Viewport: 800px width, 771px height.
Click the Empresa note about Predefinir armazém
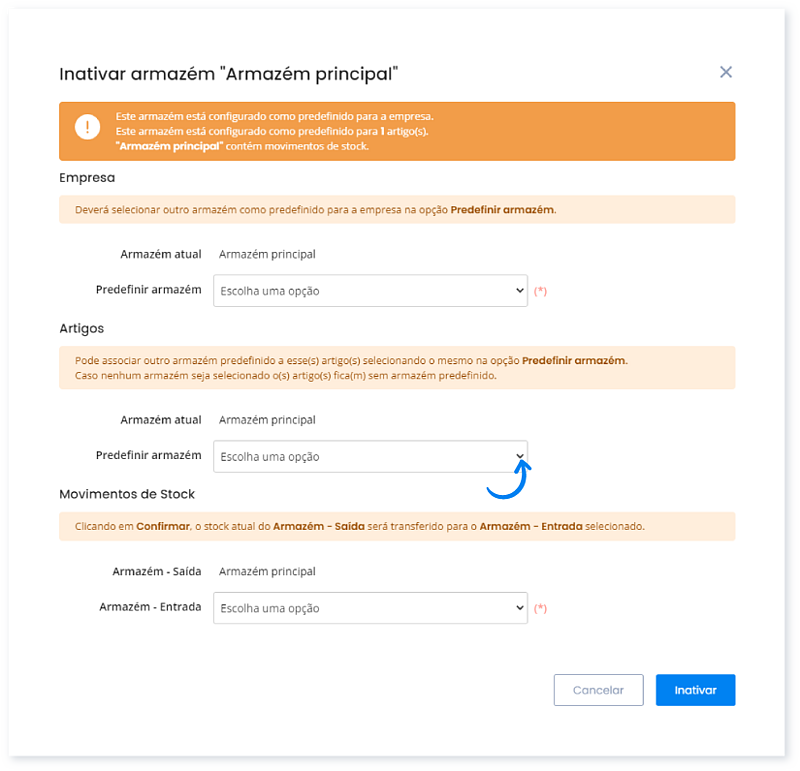[315, 210]
